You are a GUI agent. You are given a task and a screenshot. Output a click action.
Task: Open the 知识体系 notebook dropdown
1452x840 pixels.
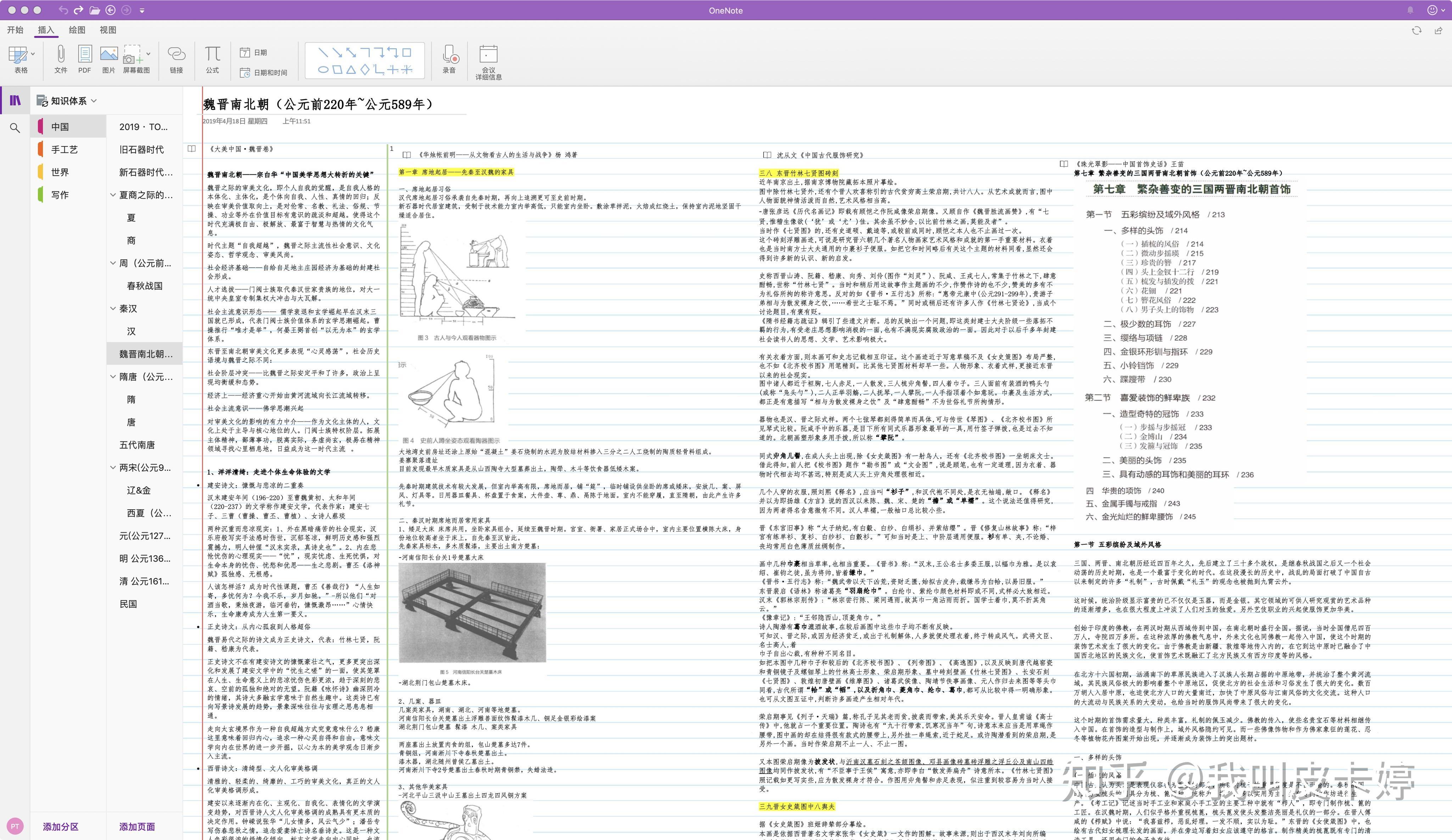click(x=94, y=101)
